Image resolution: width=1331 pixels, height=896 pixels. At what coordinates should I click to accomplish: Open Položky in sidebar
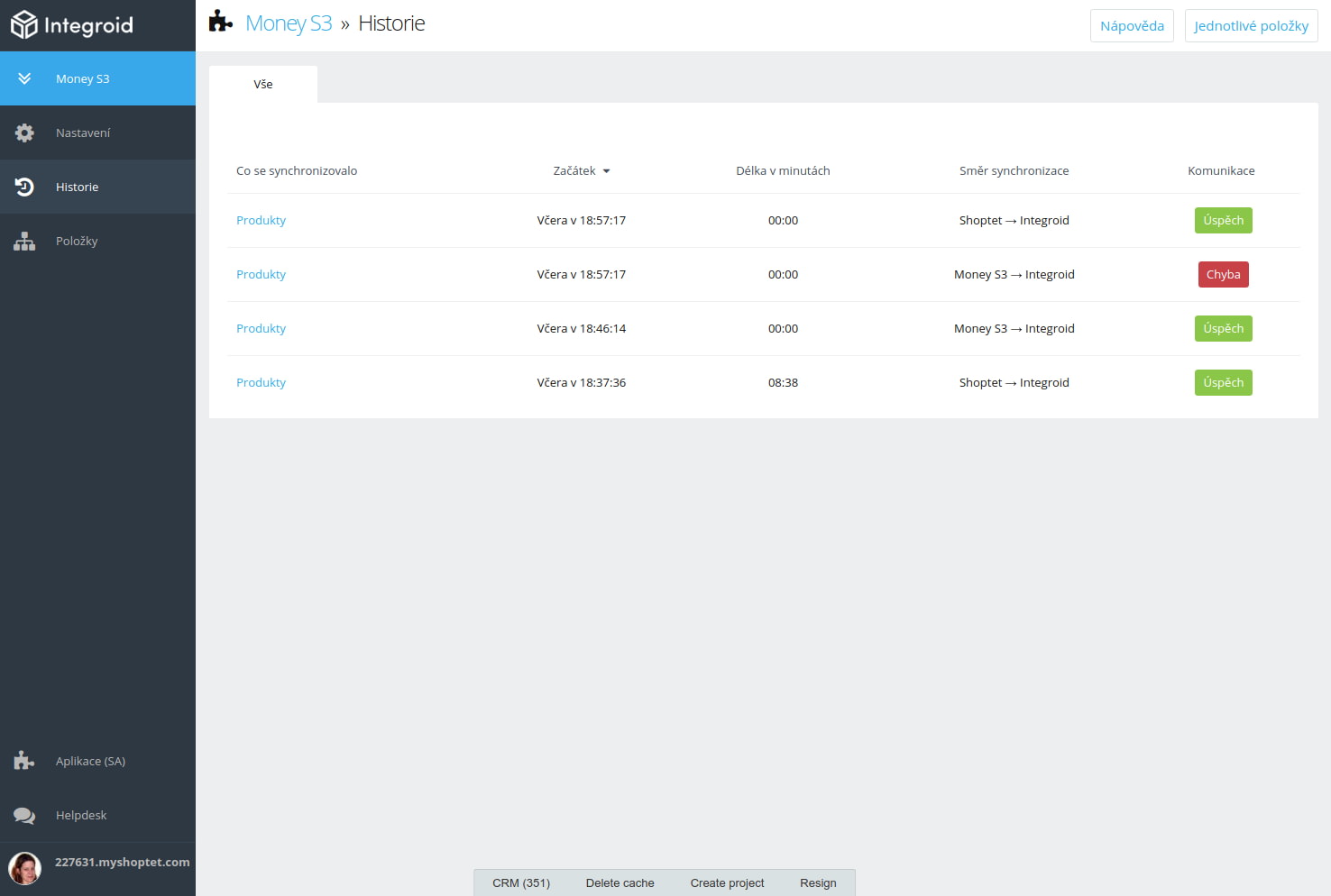[x=97, y=241]
